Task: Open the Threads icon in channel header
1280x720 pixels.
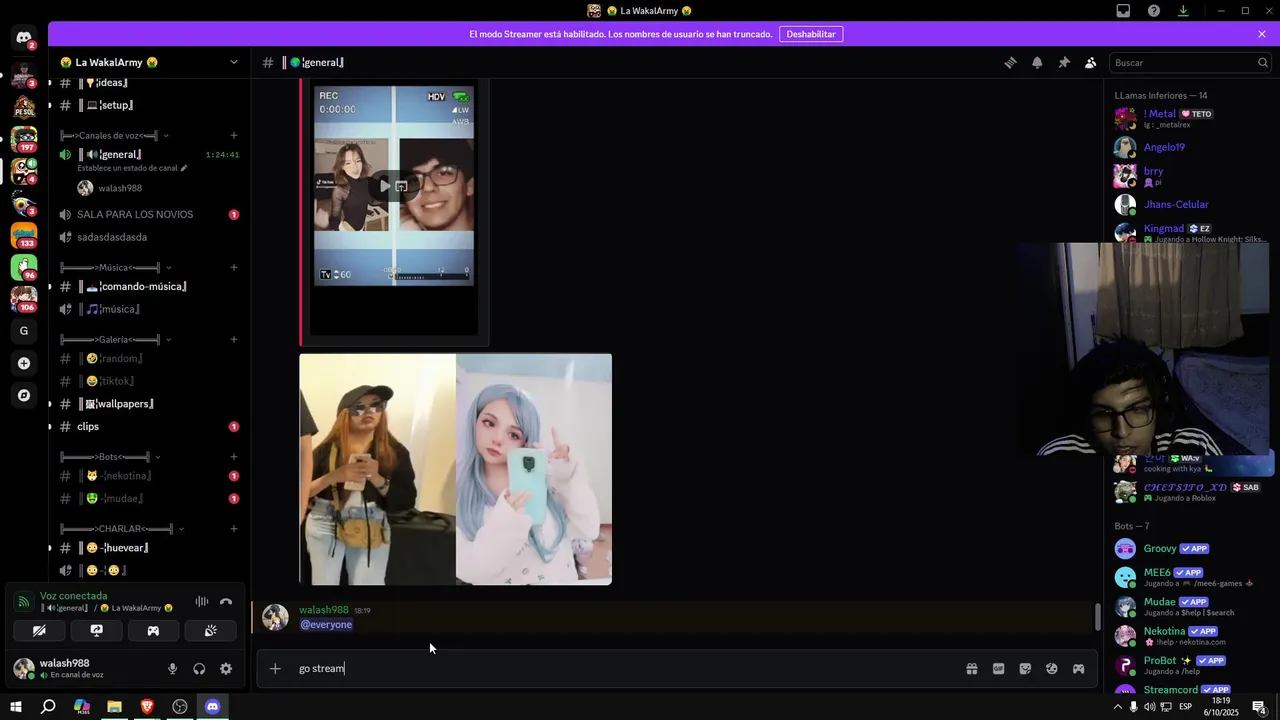Action: tap(1010, 62)
